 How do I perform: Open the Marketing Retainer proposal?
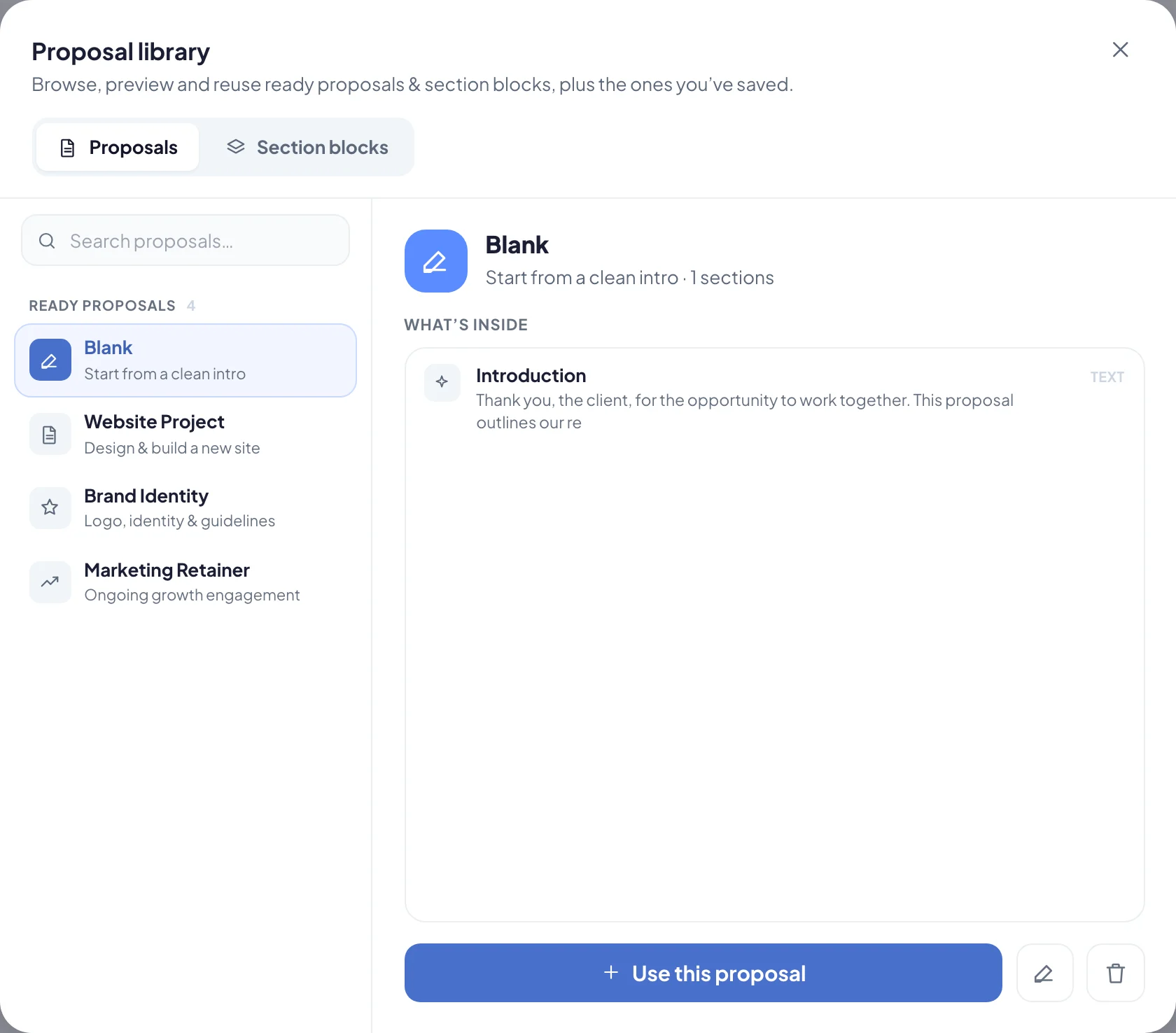(185, 583)
